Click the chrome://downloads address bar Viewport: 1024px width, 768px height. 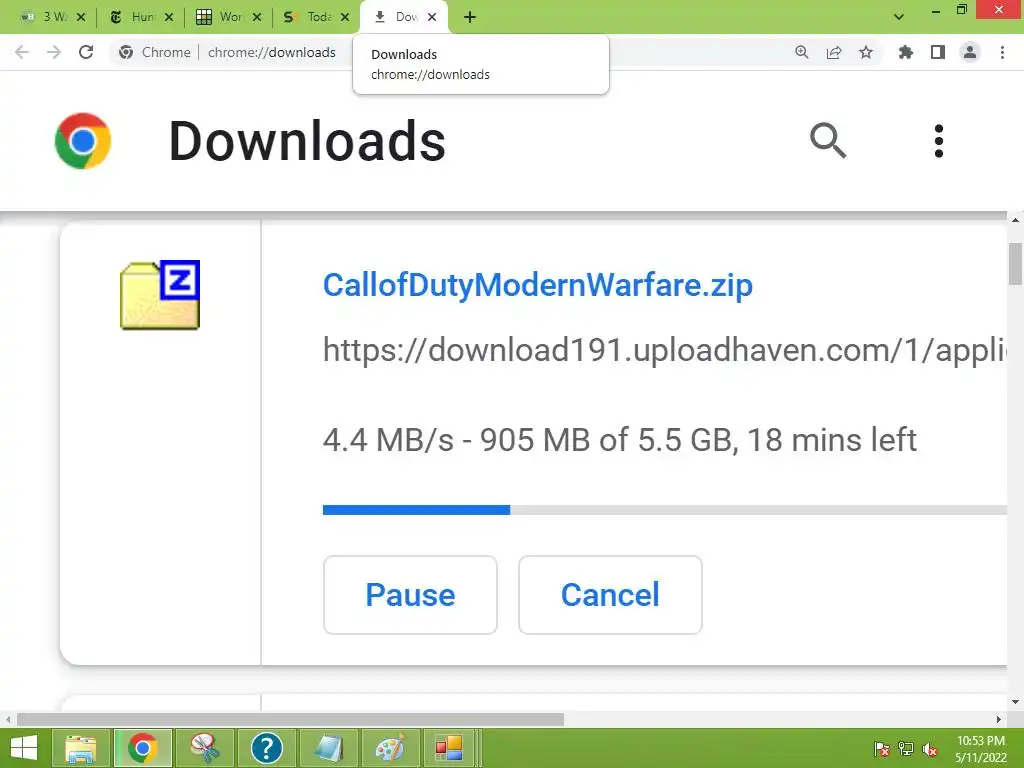(272, 52)
